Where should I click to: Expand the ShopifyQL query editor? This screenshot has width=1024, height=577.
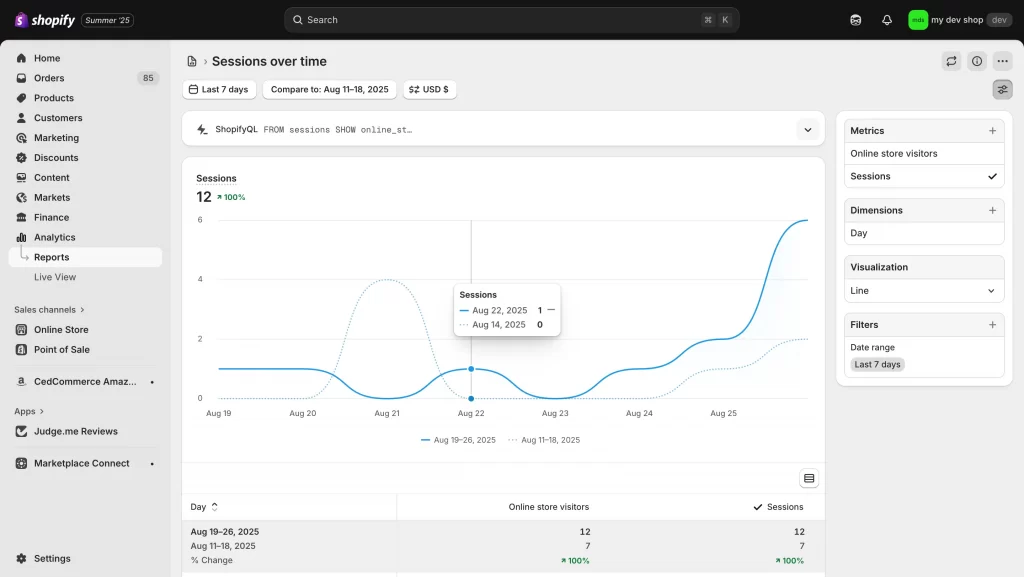point(808,130)
